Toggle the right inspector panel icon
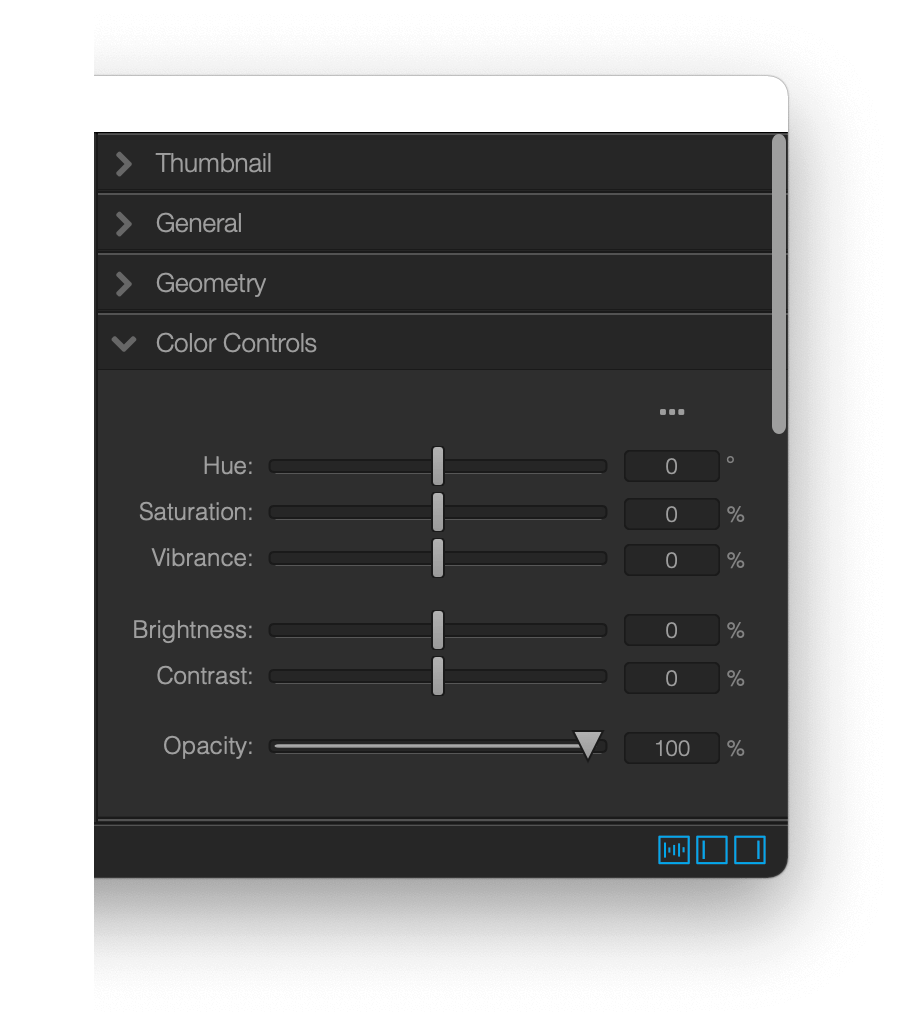Image resolution: width=900 pixels, height=1026 pixels. click(749, 849)
